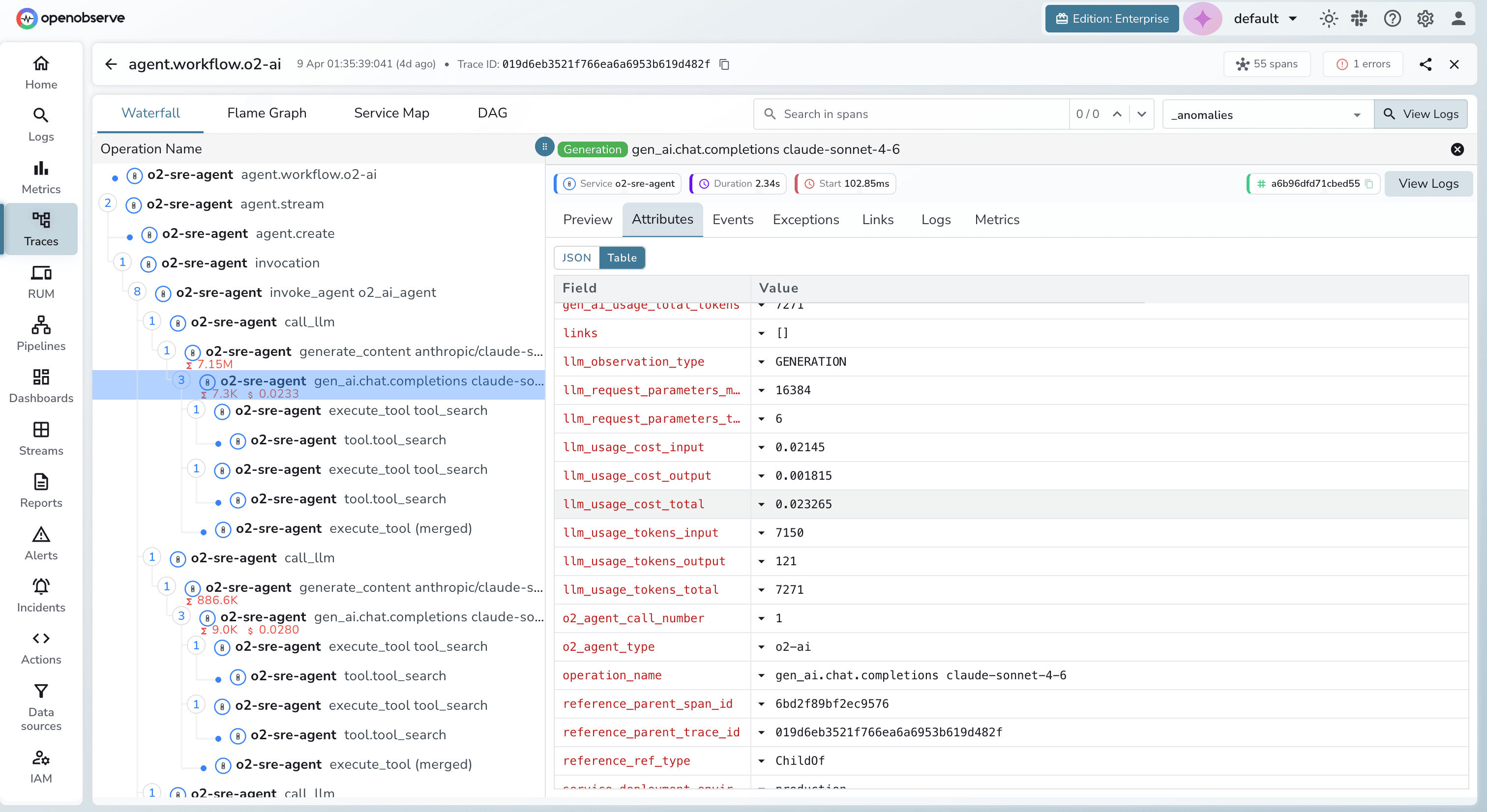
Task: Share this trace via share icon
Action: point(1425,64)
